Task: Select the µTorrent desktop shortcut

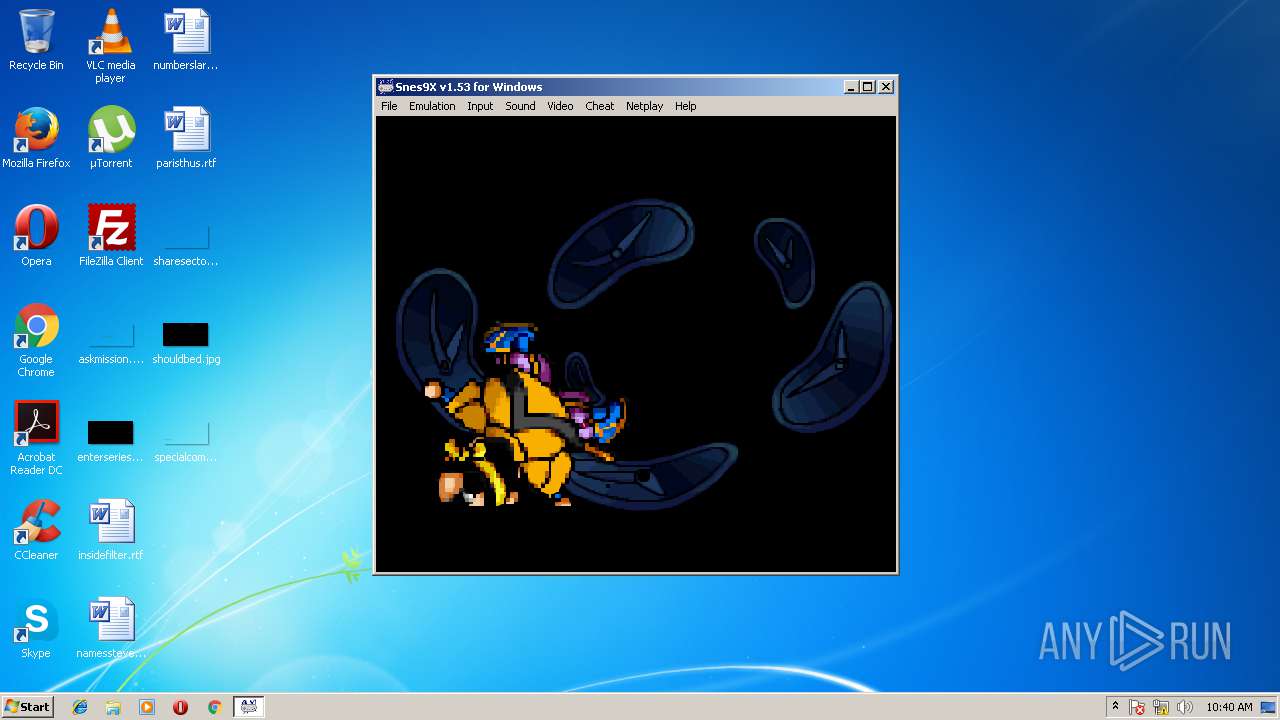Action: (110, 138)
